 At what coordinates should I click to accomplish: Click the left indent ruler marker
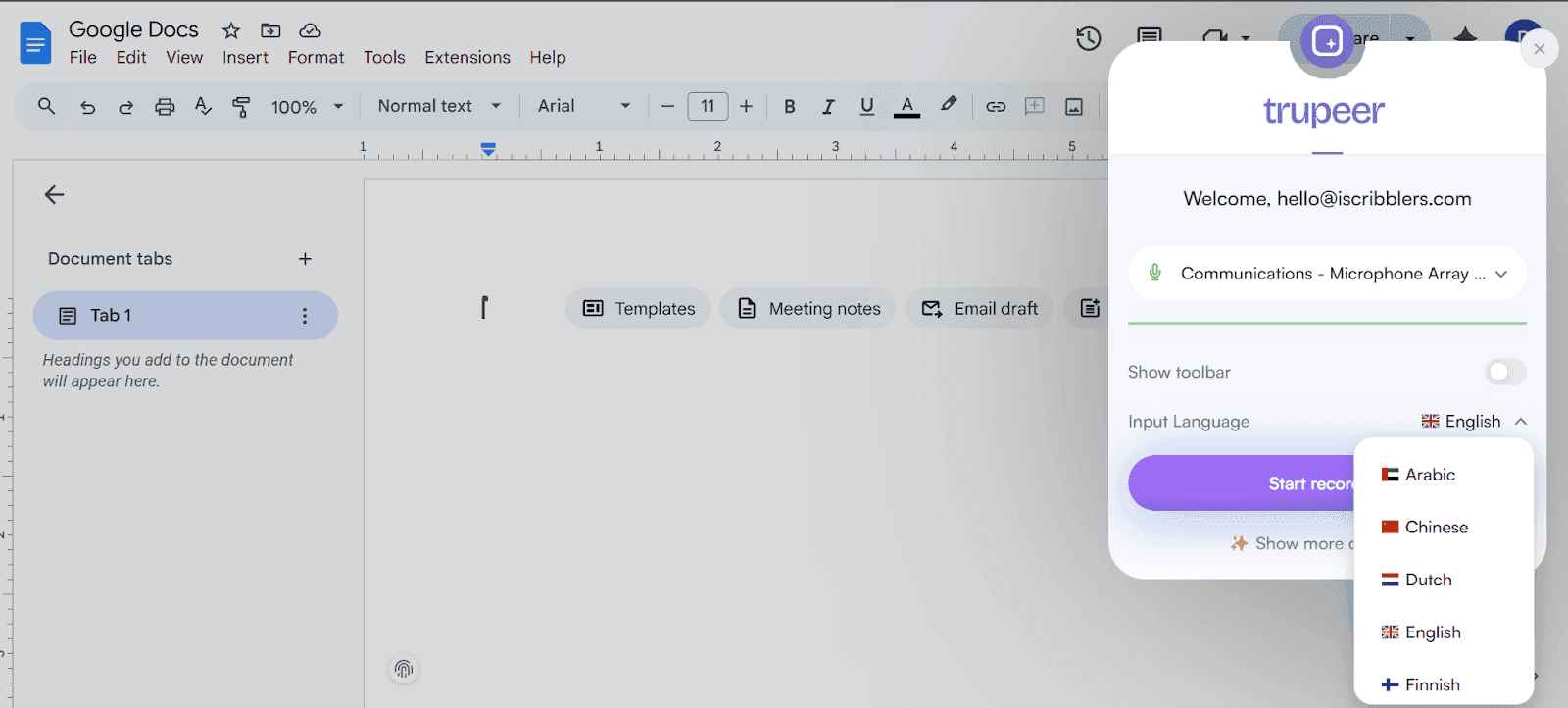(x=488, y=150)
